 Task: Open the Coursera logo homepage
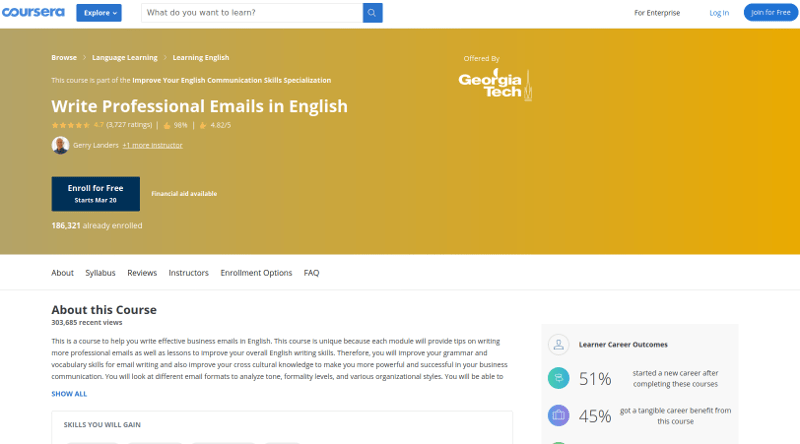coord(33,12)
